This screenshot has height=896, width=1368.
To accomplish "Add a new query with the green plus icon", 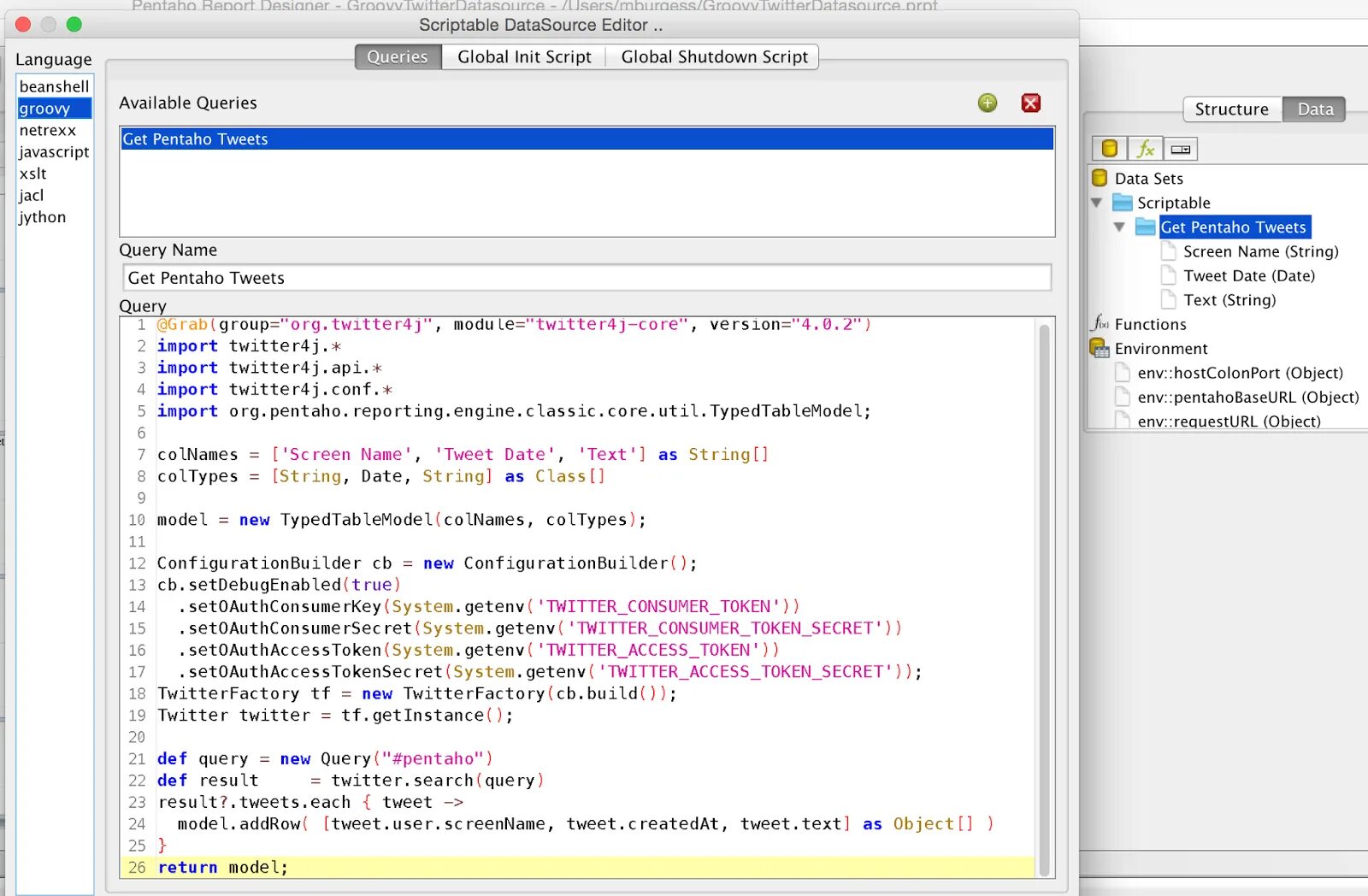I will click(988, 103).
